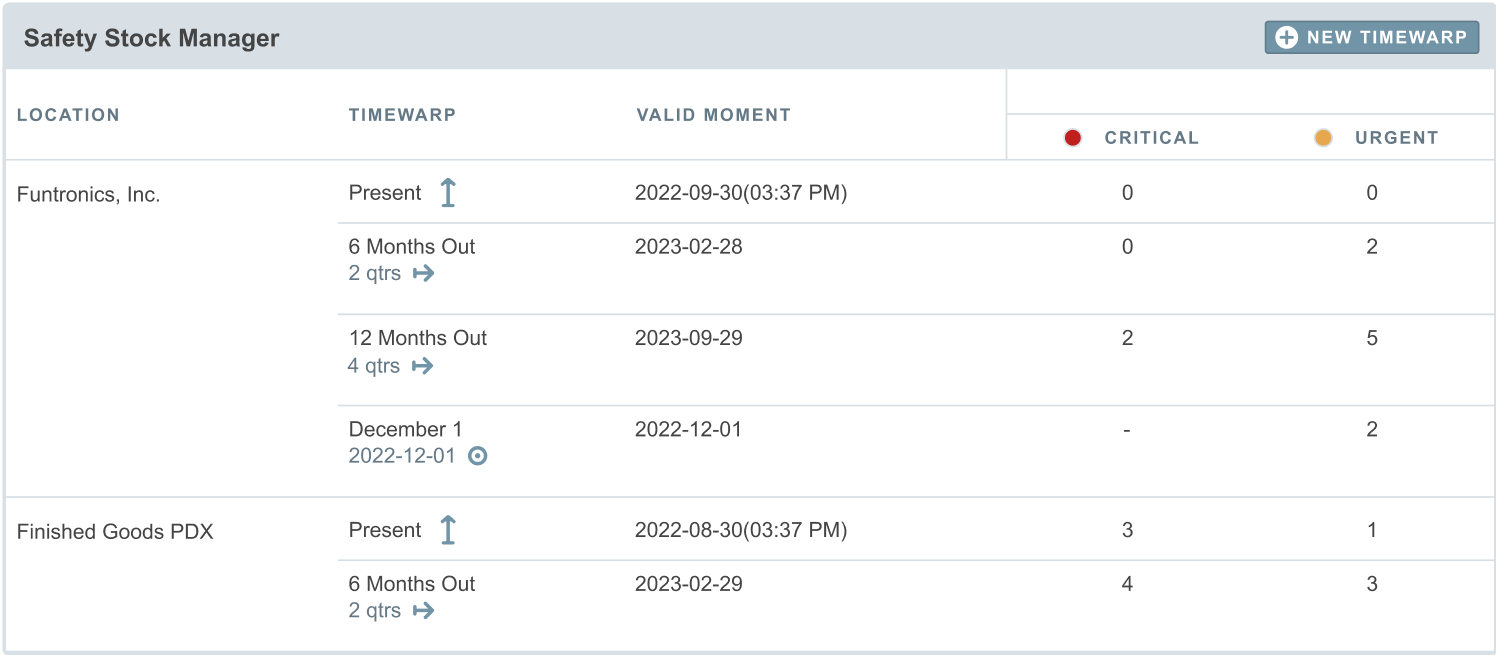Sort by the Timewarp column header
This screenshot has width=1496, height=655.
(402, 115)
